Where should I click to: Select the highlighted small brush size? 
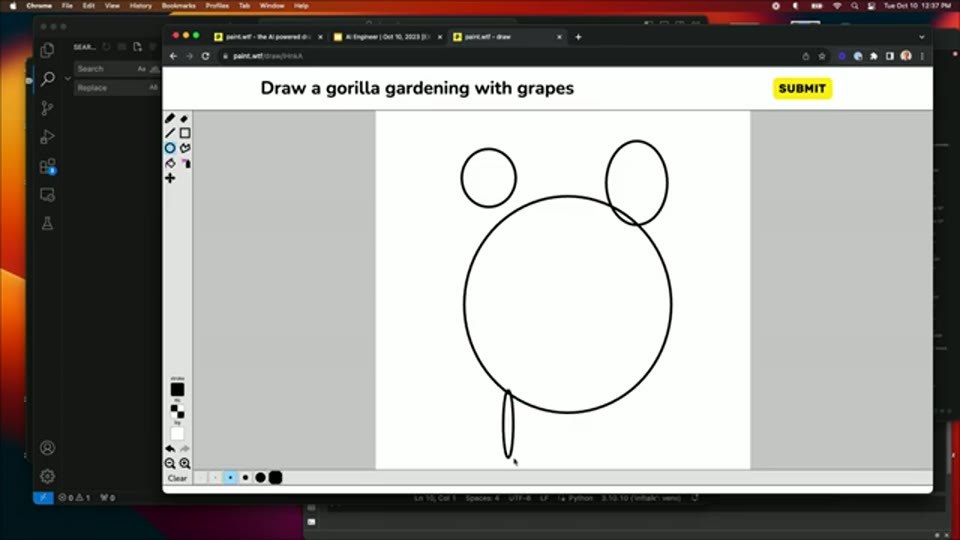click(x=230, y=478)
